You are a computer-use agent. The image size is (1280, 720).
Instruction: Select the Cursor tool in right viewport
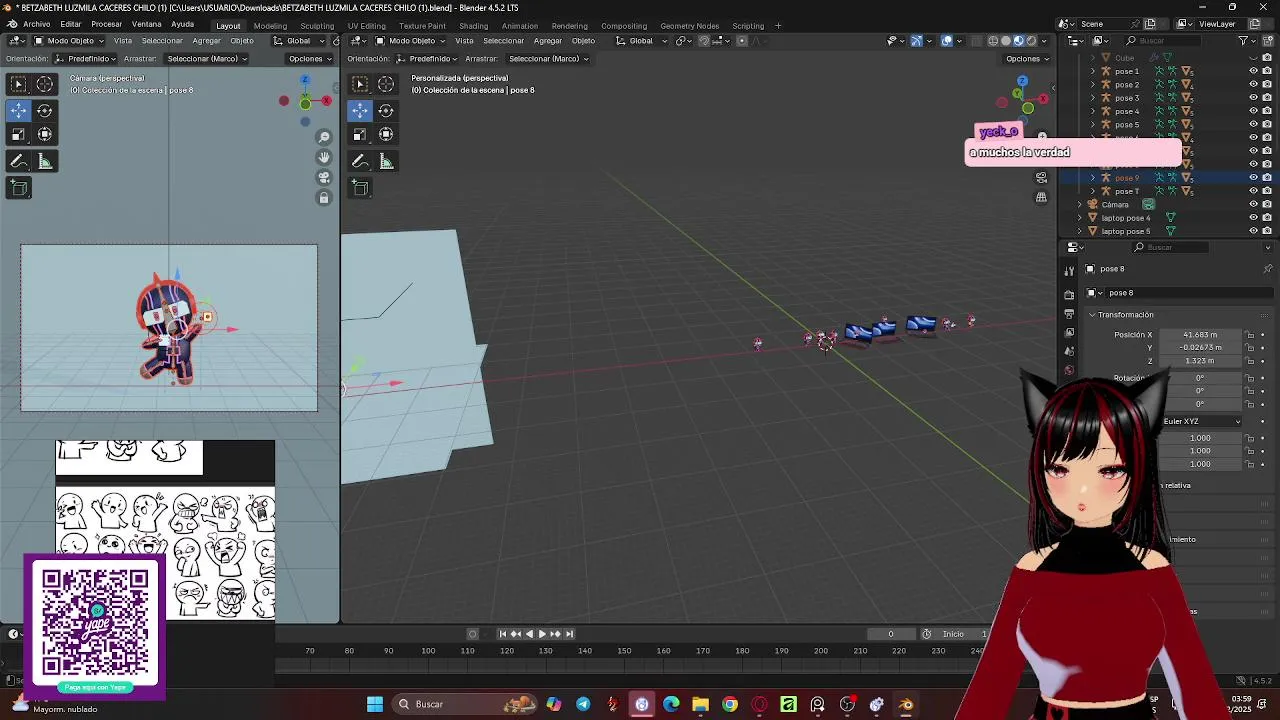click(386, 85)
